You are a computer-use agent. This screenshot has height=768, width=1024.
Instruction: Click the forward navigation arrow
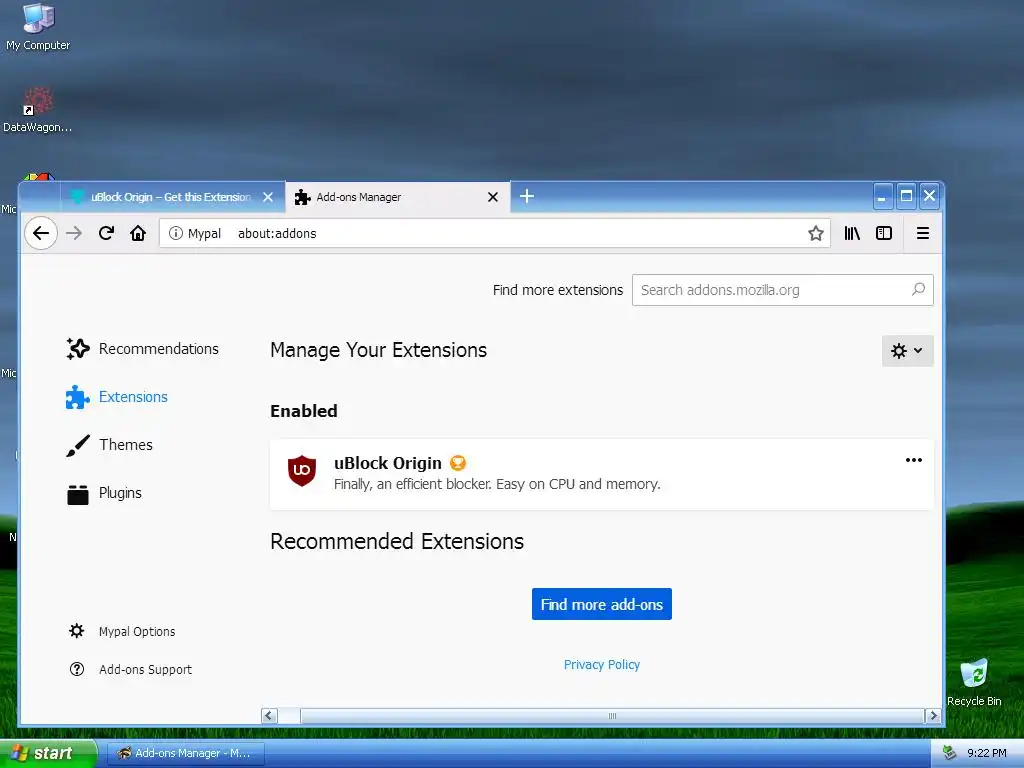[x=74, y=233]
